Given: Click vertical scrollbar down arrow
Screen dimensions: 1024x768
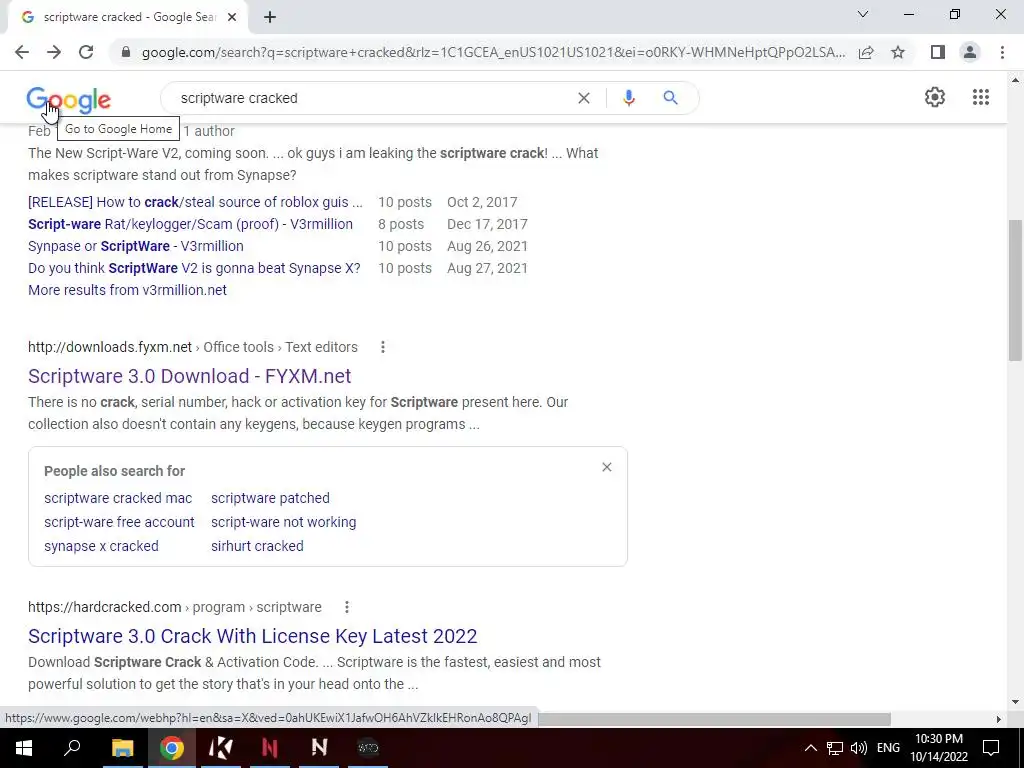Looking at the screenshot, I should pos(1015,703).
